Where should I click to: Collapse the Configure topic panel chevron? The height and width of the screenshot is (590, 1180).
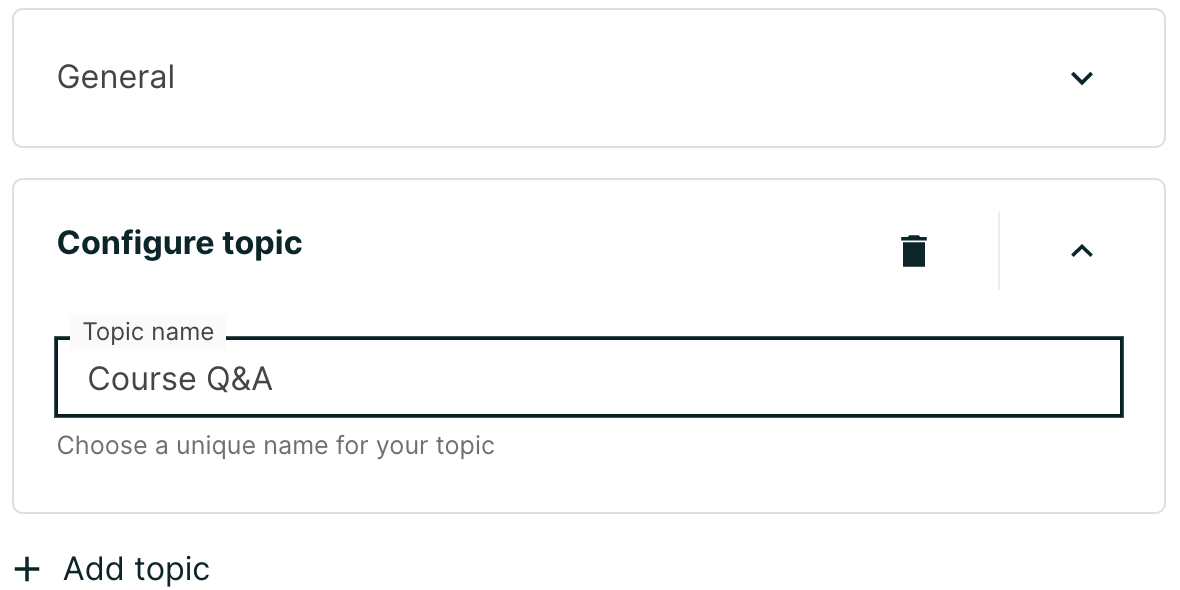(1081, 251)
